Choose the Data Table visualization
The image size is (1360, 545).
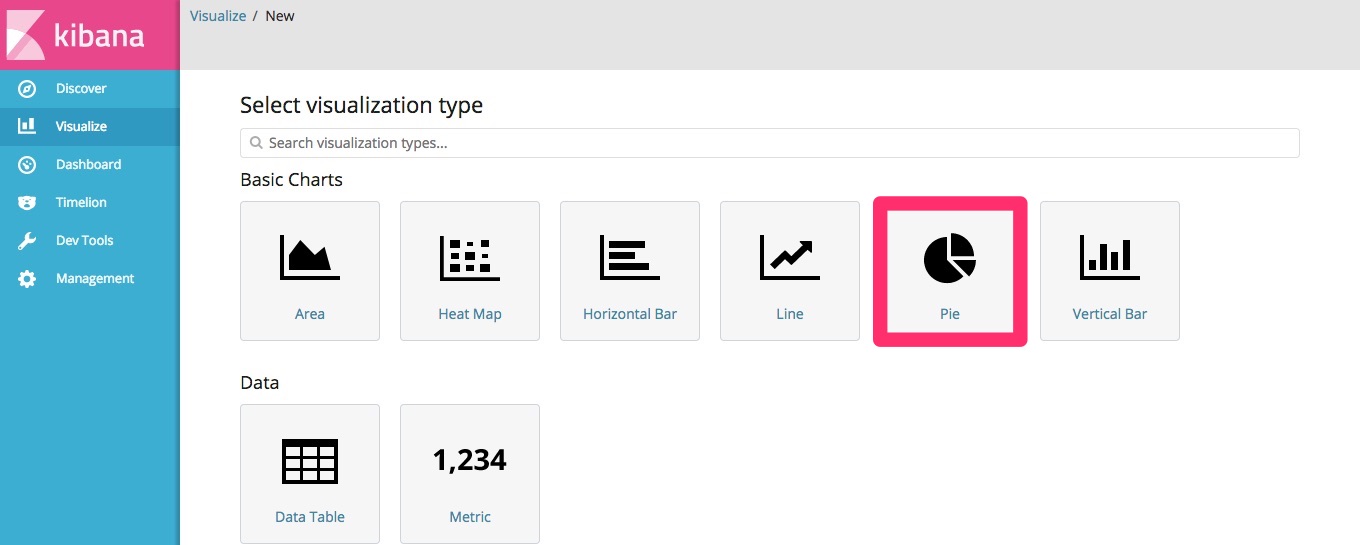[310, 474]
